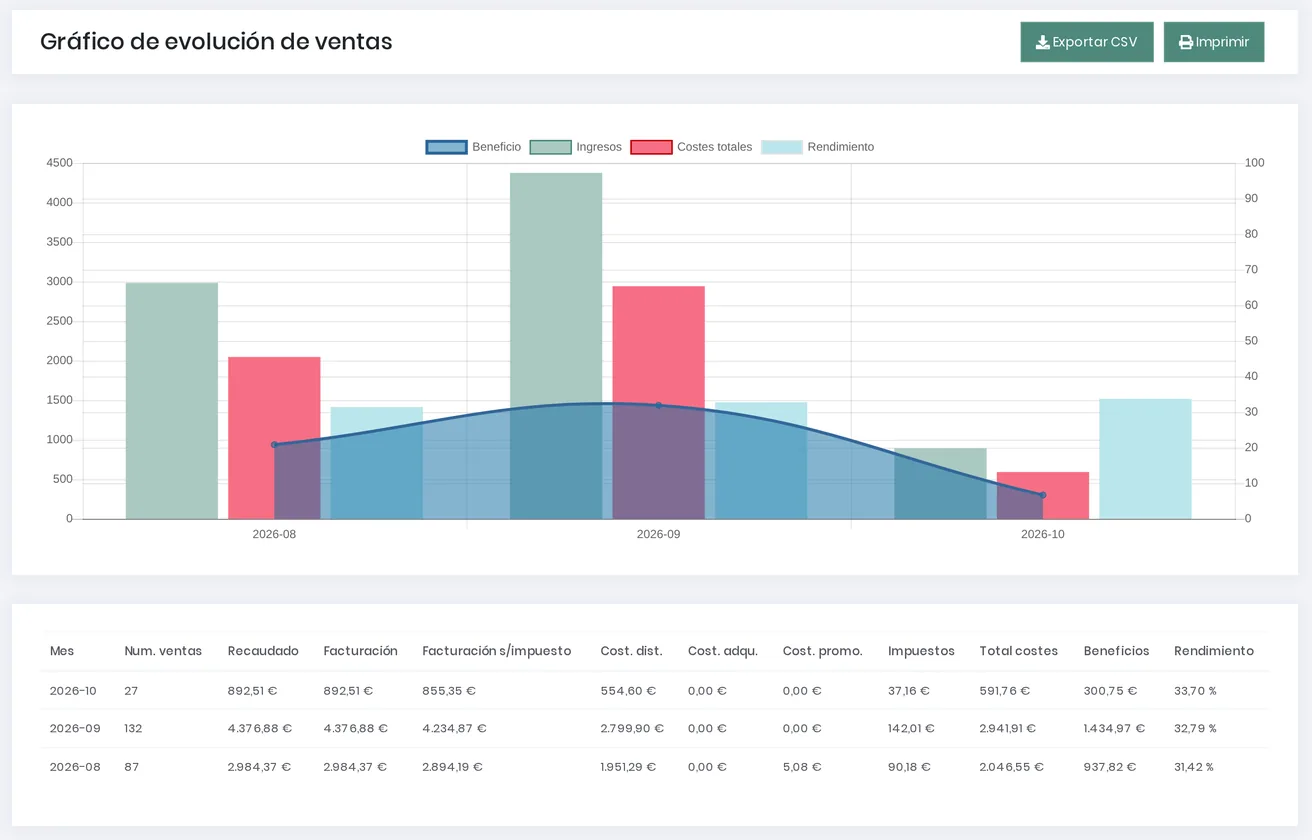The image size is (1312, 840).
Task: Click the Exportar CSV button label
Action: pos(1095,42)
